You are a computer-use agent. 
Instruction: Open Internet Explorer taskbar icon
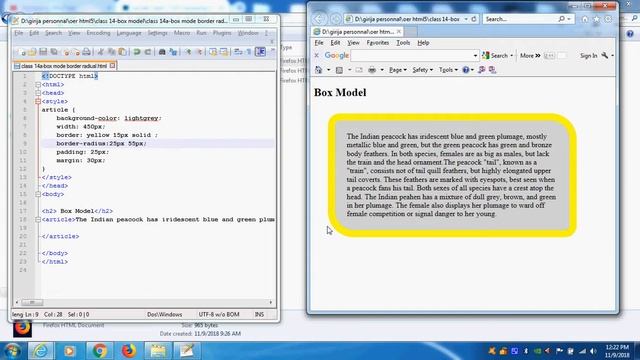coord(40,351)
